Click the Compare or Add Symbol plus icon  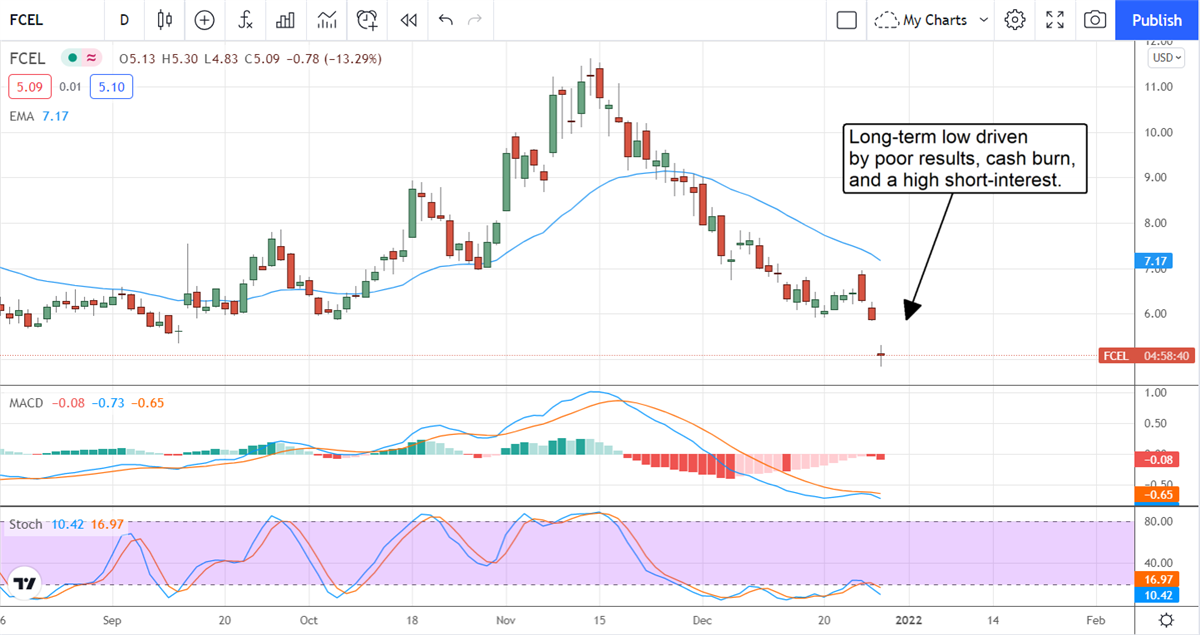(x=205, y=19)
